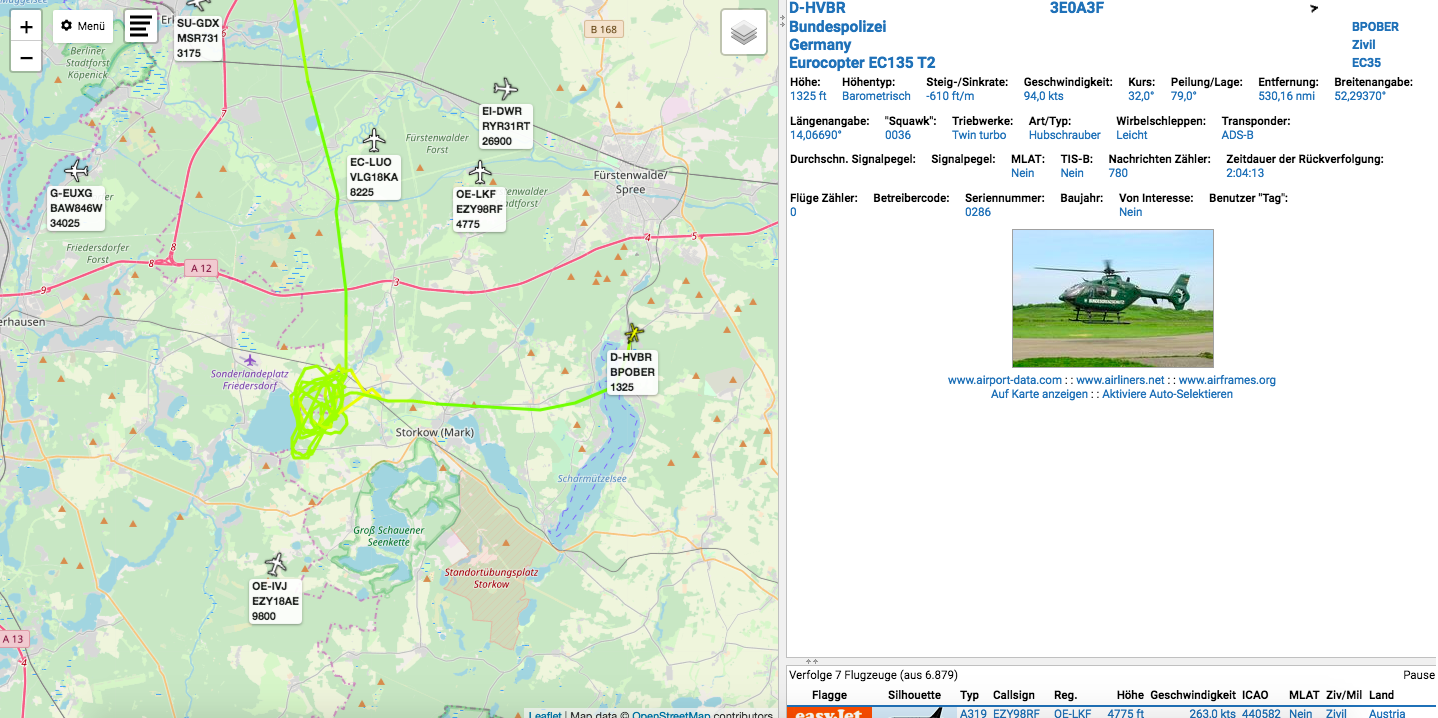Click the OE-IVJ EZY18AE map label
The height and width of the screenshot is (718, 1438).
point(276,601)
